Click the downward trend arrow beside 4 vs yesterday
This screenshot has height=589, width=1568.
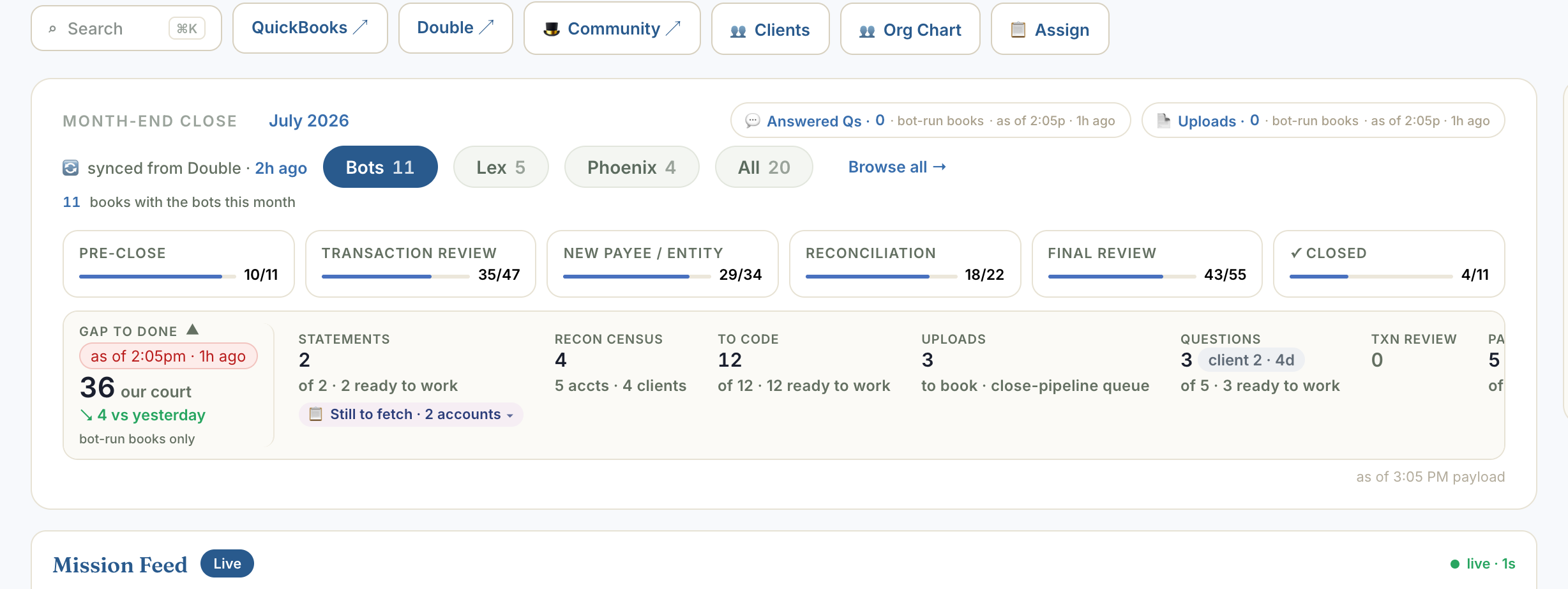coord(86,415)
